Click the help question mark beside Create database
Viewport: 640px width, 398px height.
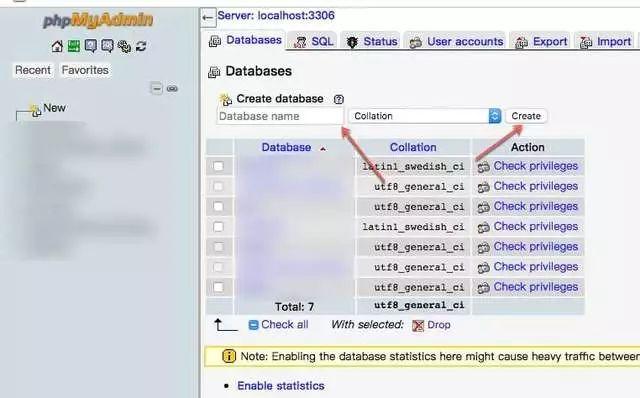338,99
